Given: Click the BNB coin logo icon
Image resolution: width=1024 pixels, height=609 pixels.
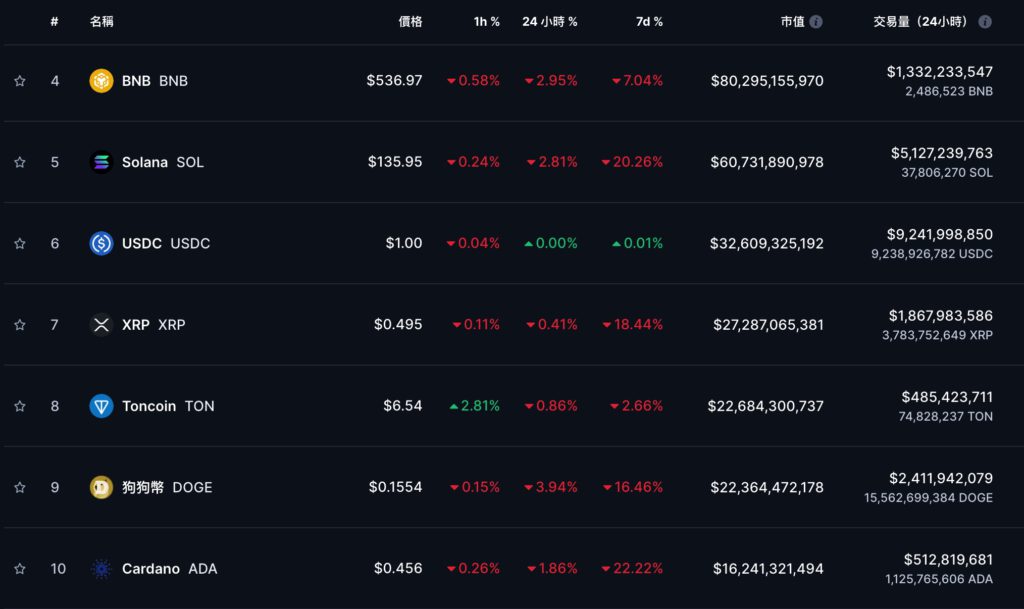Looking at the screenshot, I should pyautogui.click(x=102, y=81).
